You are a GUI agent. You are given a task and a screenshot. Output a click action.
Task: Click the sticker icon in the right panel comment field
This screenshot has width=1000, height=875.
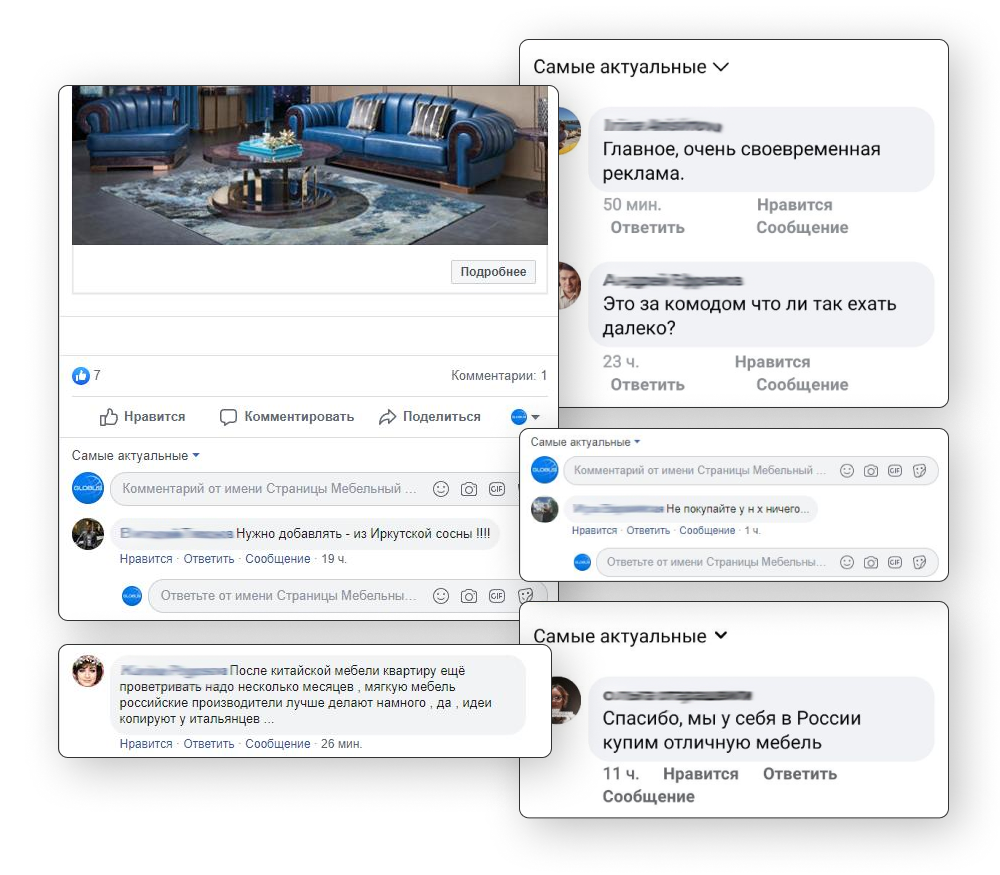point(919,471)
